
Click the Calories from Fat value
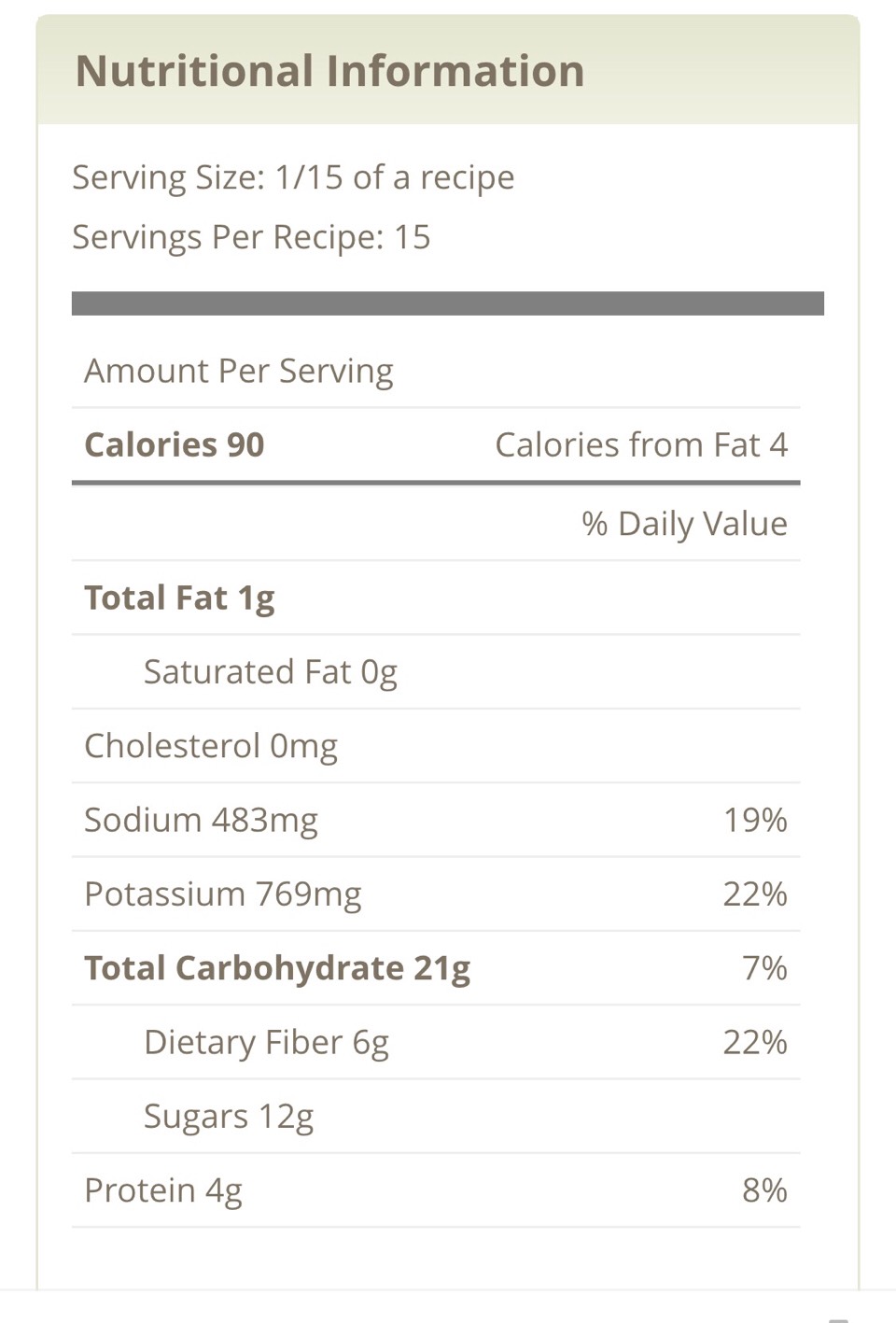tap(641, 445)
